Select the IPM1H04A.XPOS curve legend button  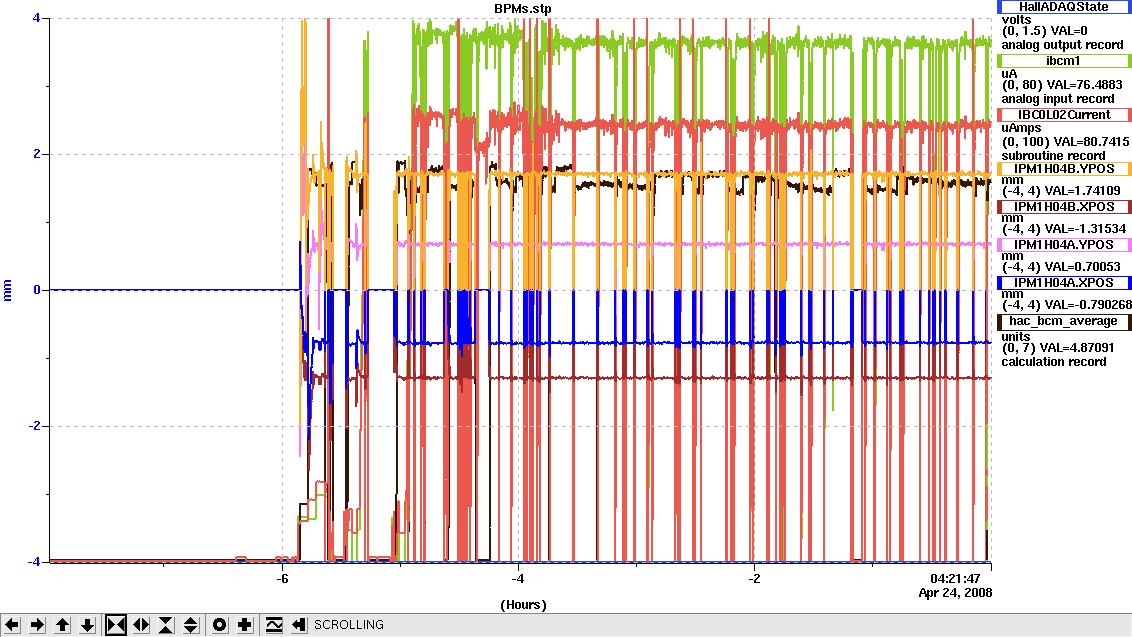[x=1064, y=283]
